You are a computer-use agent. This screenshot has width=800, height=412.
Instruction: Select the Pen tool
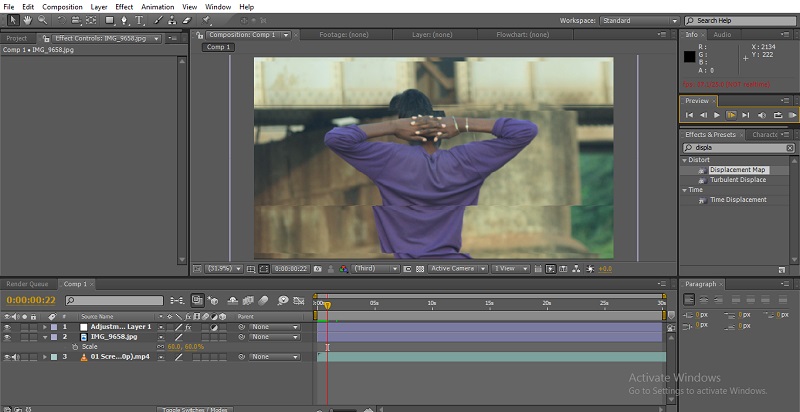click(x=124, y=20)
